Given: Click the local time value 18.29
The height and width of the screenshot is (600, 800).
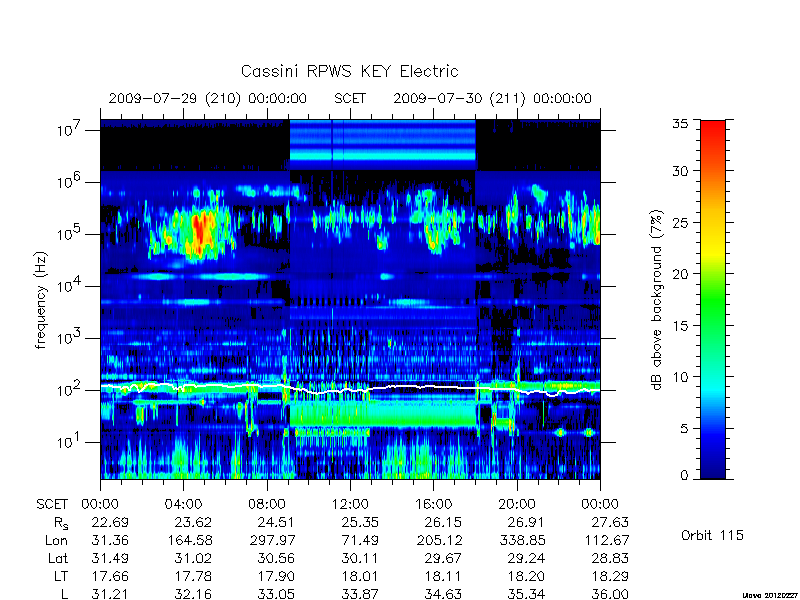Looking at the screenshot, I should [610, 576].
